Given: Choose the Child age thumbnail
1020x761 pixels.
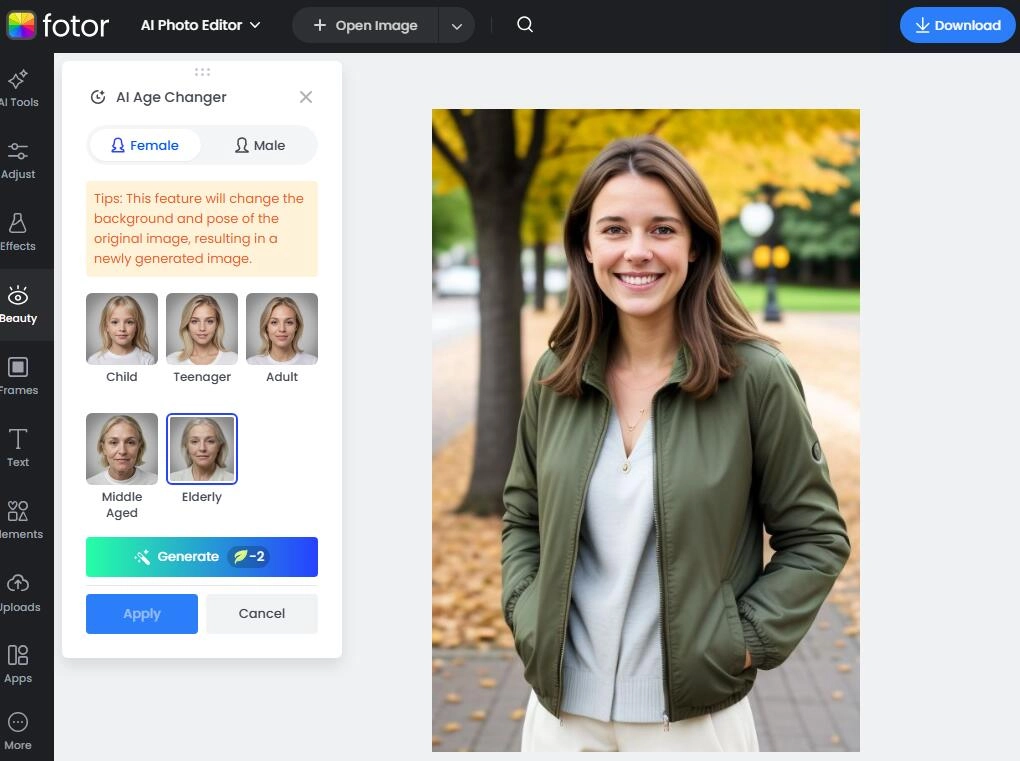Looking at the screenshot, I should [122, 329].
